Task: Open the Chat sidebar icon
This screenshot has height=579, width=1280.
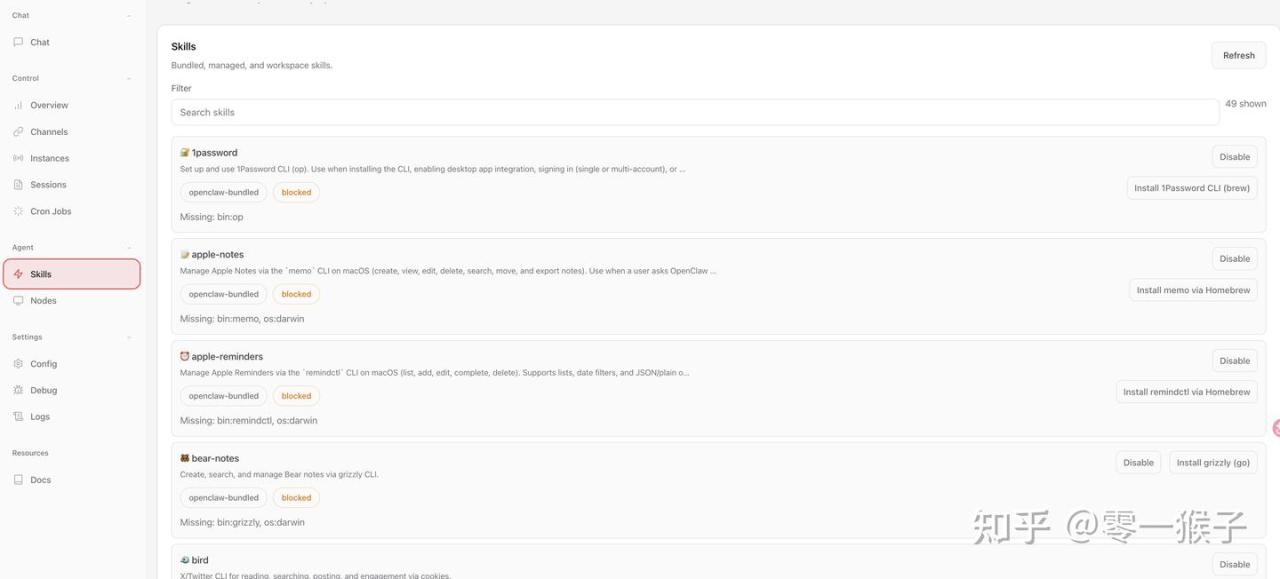Action: 18,42
